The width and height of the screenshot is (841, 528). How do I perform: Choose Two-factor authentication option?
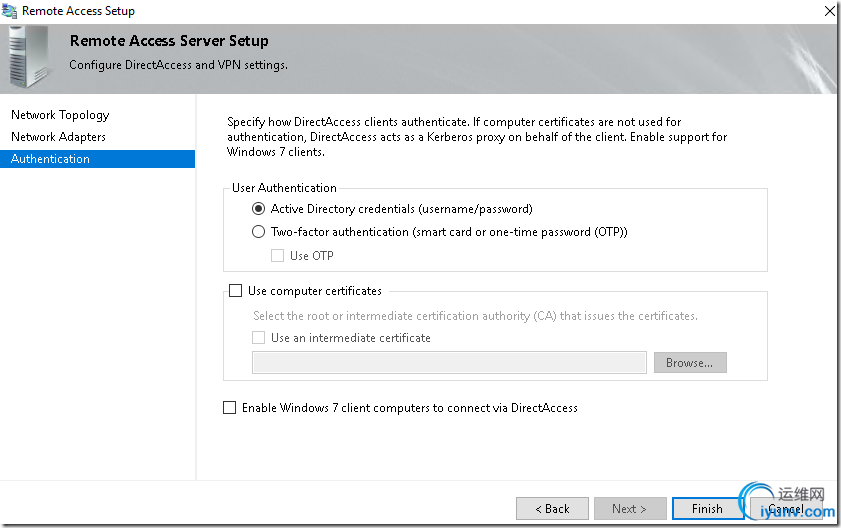coord(259,232)
